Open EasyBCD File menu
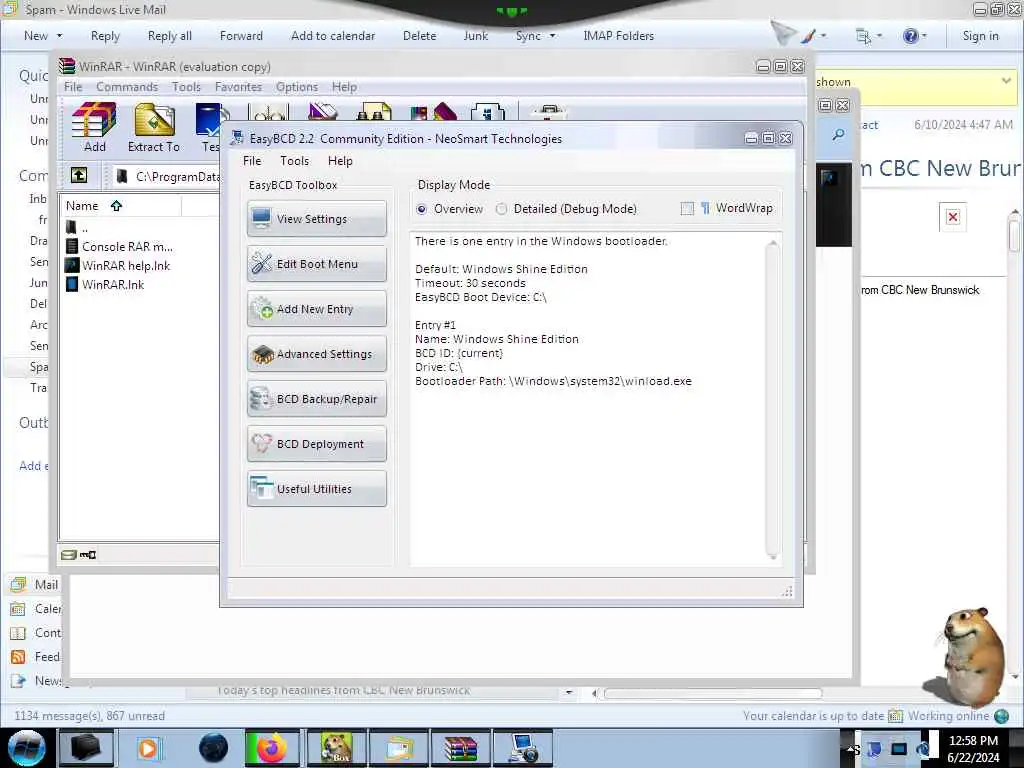The height and width of the screenshot is (768, 1024). coord(251,161)
